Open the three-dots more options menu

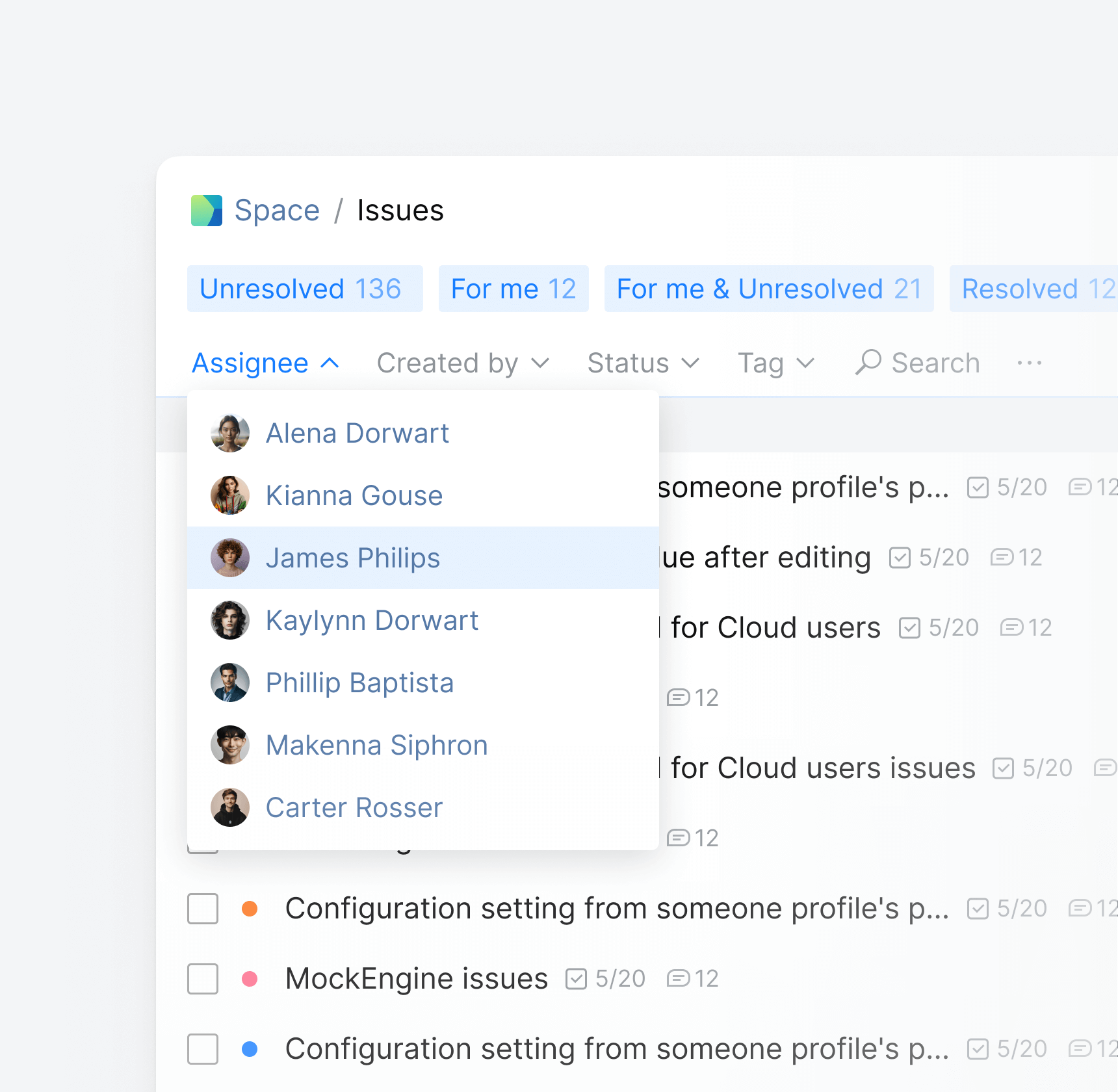click(1029, 363)
